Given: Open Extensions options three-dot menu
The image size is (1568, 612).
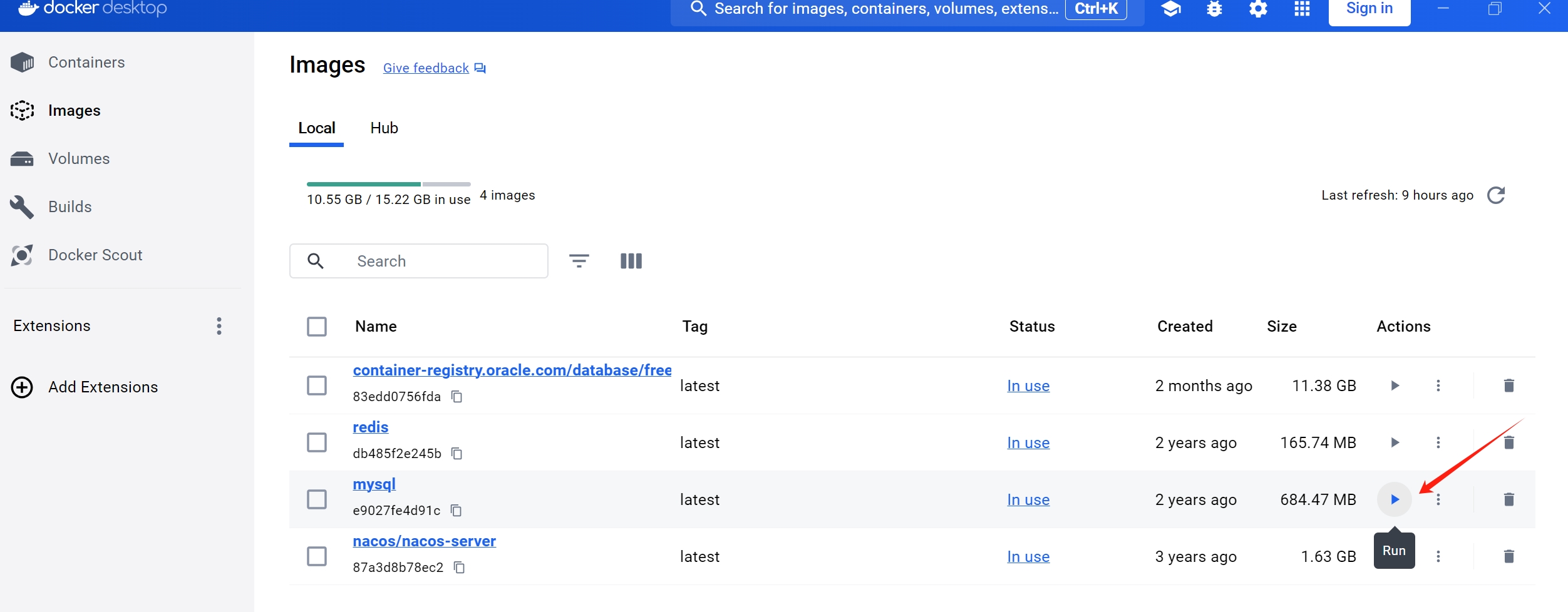Looking at the screenshot, I should click(219, 326).
